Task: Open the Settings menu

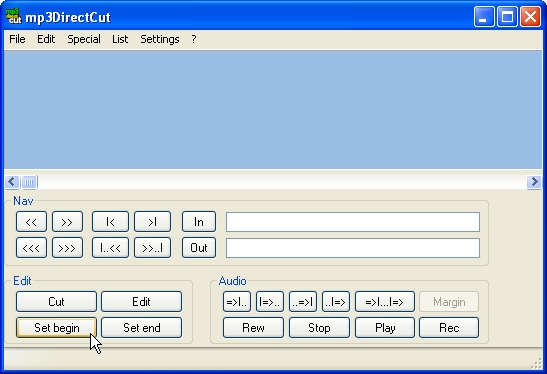Action: pos(160,39)
